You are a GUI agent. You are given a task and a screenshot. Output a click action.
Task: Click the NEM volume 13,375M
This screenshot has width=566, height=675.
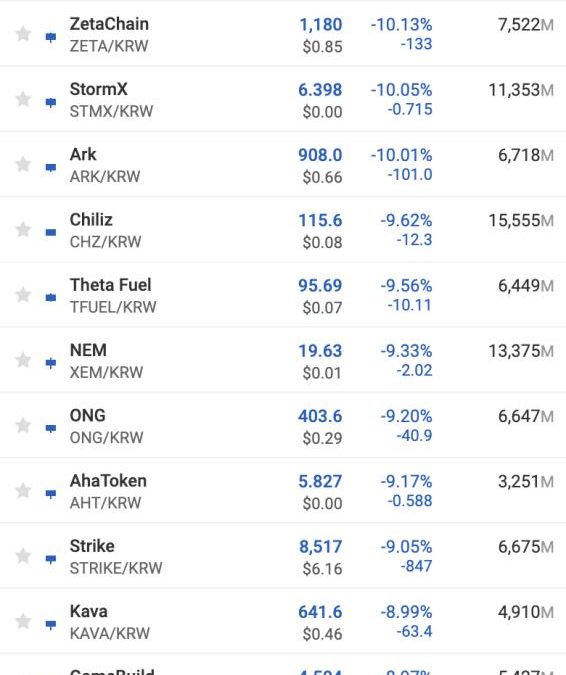(x=521, y=351)
